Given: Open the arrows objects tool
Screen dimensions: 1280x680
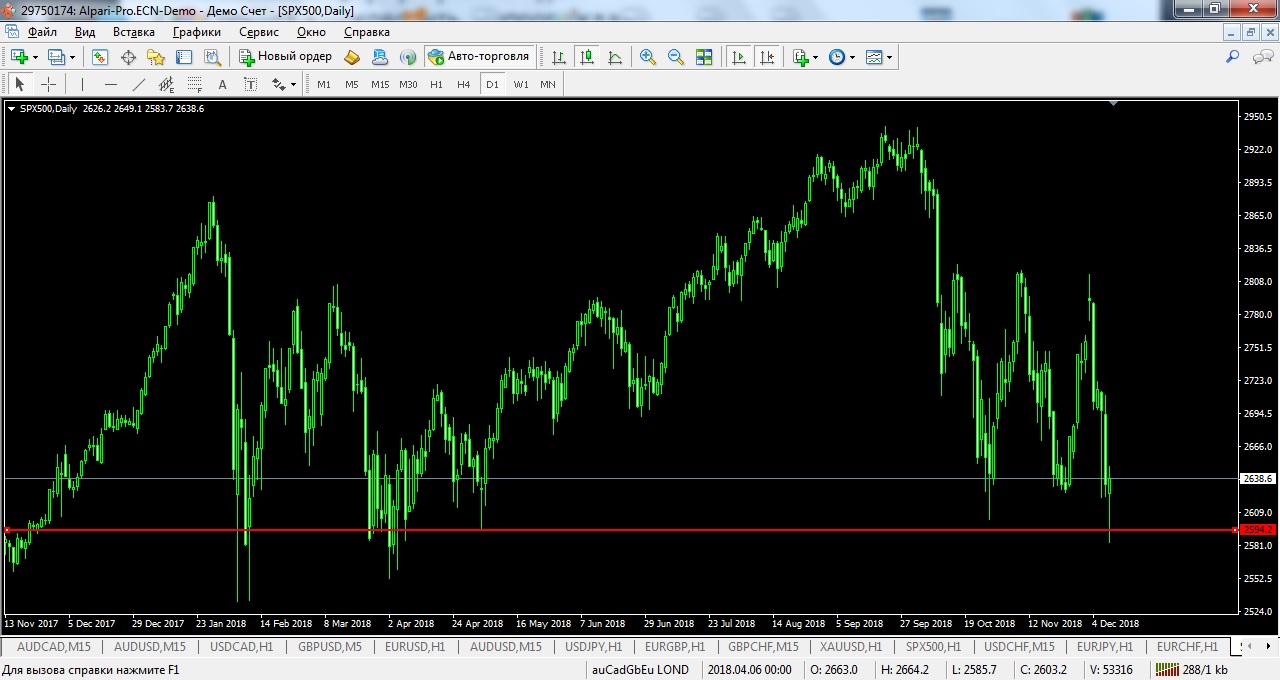Looking at the screenshot, I should click(x=279, y=84).
